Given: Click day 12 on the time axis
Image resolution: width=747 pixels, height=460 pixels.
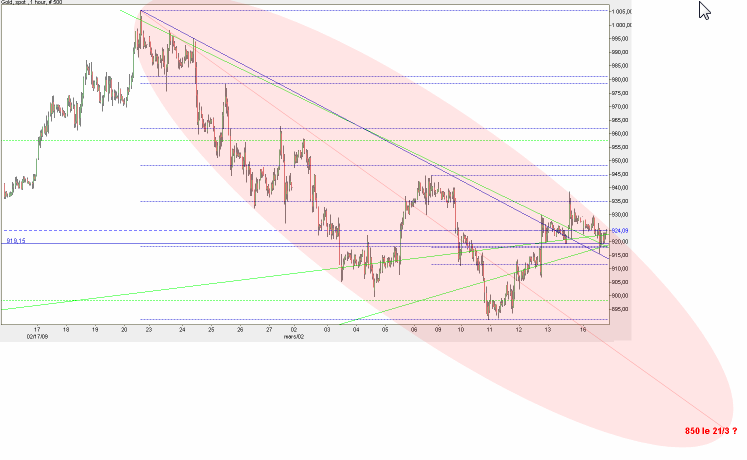Looking at the screenshot, I should [519, 329].
